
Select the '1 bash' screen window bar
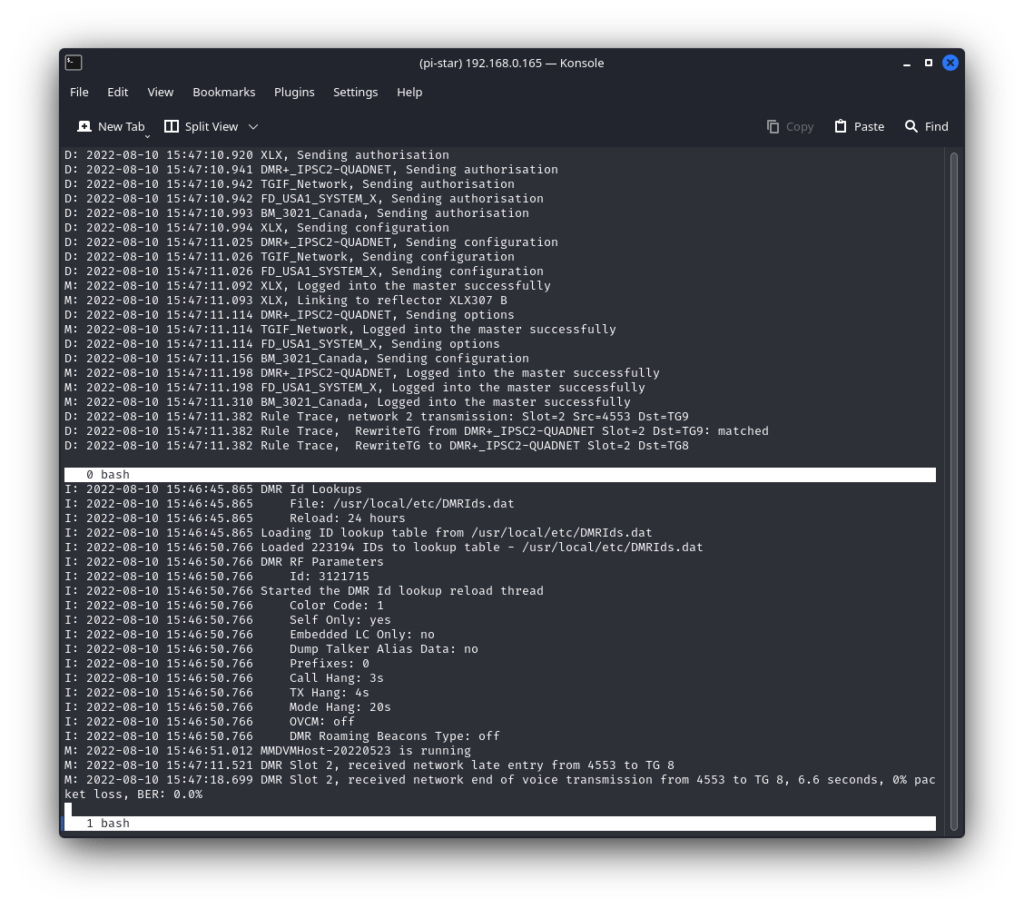[x=500, y=823]
